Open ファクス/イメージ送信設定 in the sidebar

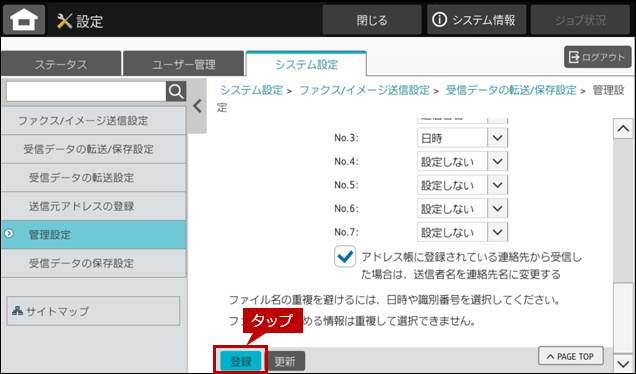[93, 120]
